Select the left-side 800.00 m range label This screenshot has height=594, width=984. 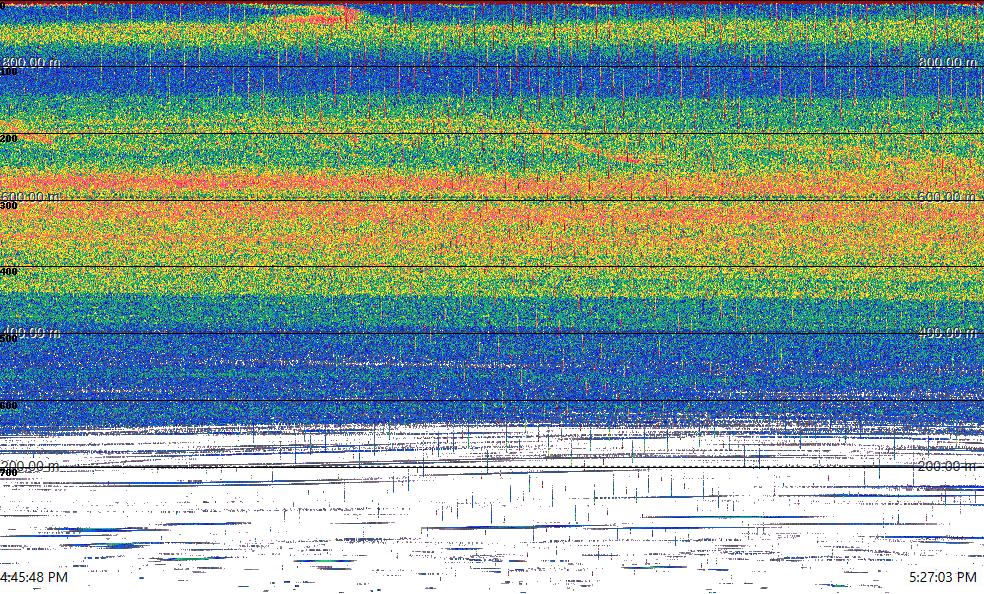(31, 61)
